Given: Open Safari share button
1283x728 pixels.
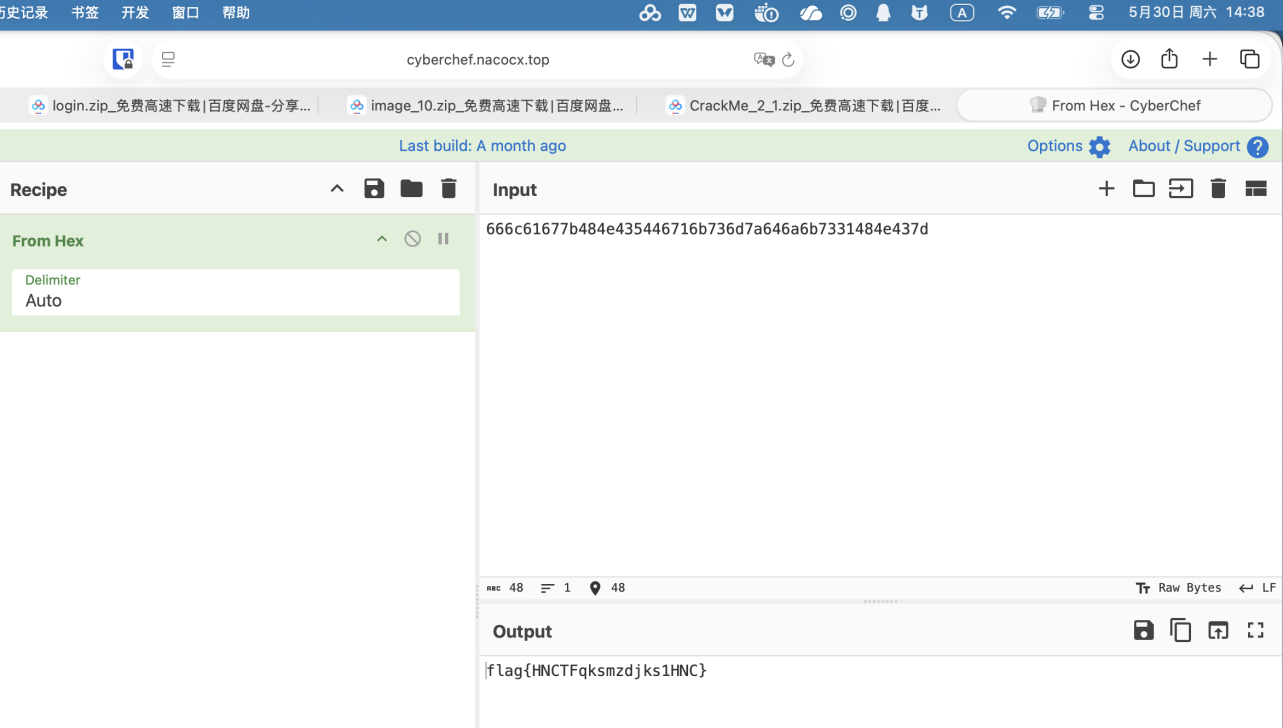Looking at the screenshot, I should (1169, 59).
